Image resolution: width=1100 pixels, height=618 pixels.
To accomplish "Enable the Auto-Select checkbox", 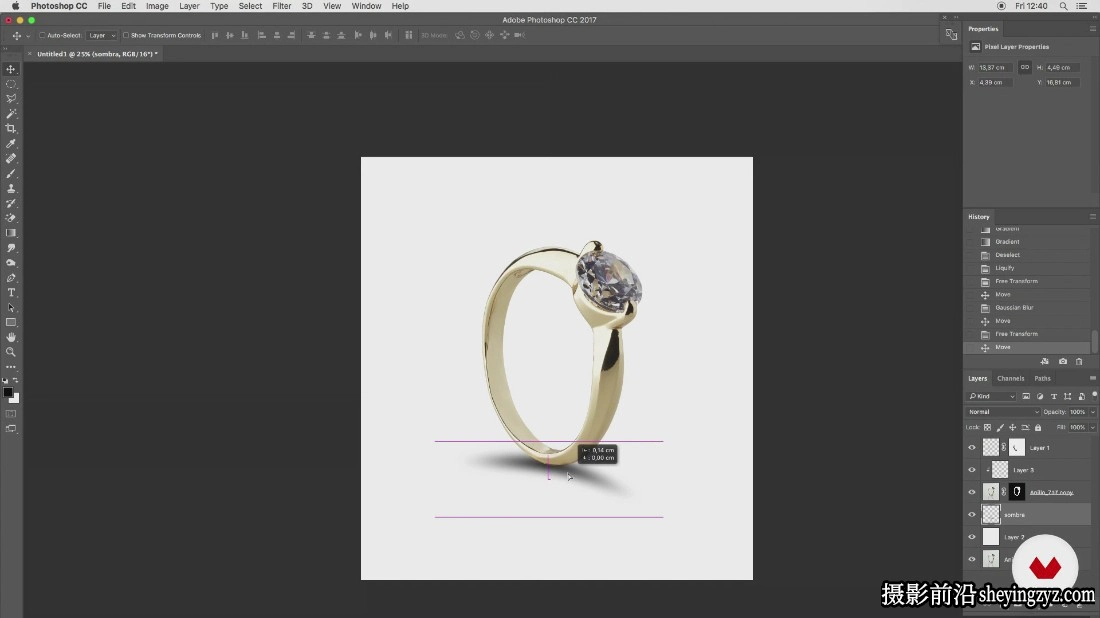I will tap(42, 35).
